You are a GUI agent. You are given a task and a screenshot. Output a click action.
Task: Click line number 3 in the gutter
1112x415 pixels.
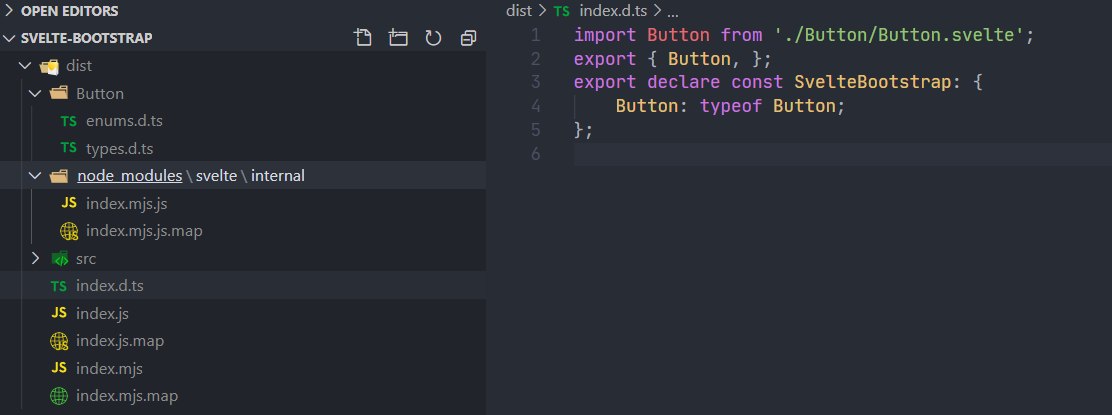click(535, 82)
